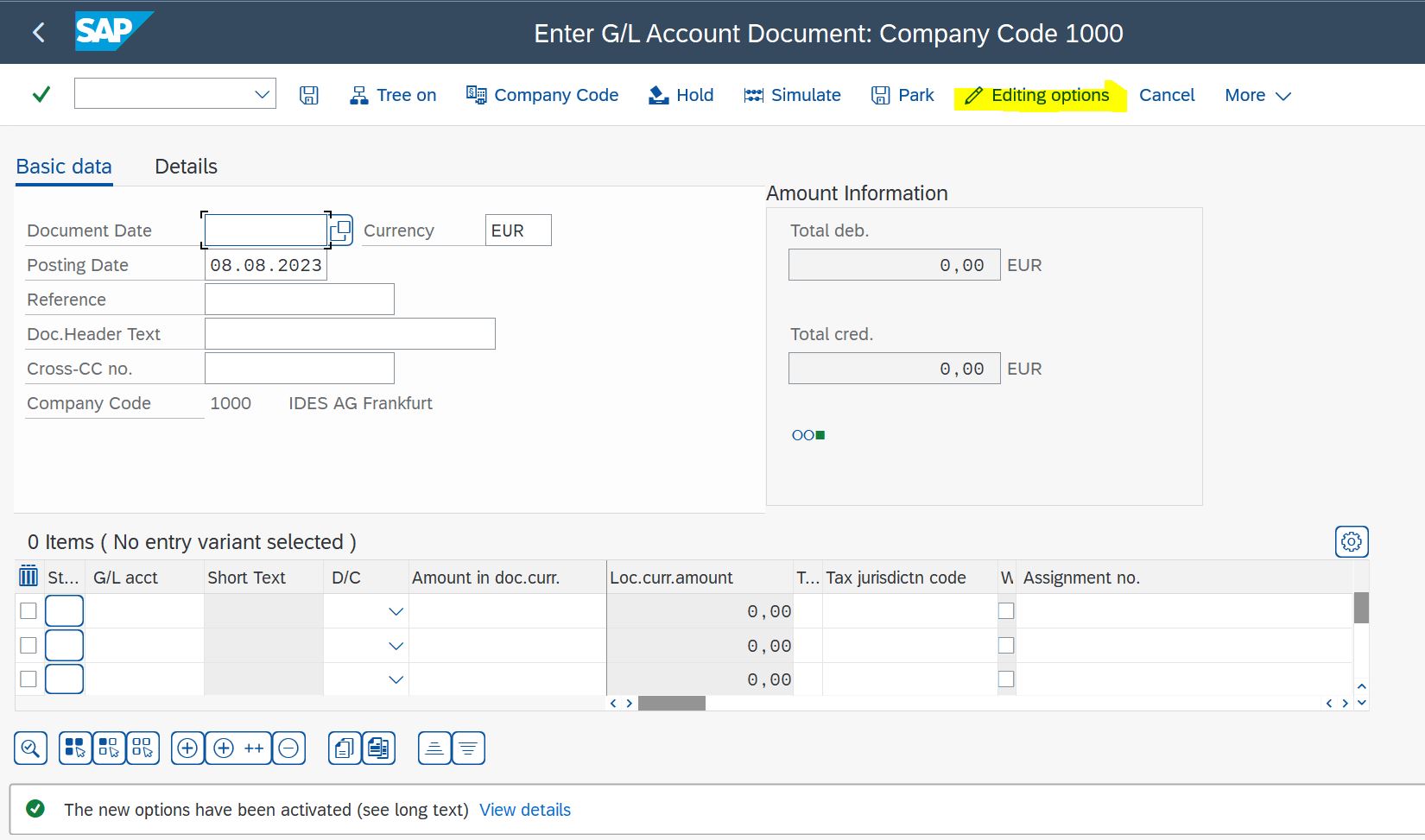This screenshot has height=840, width=1425.
Task: Click the View details link in the status message
Action: pos(524,810)
